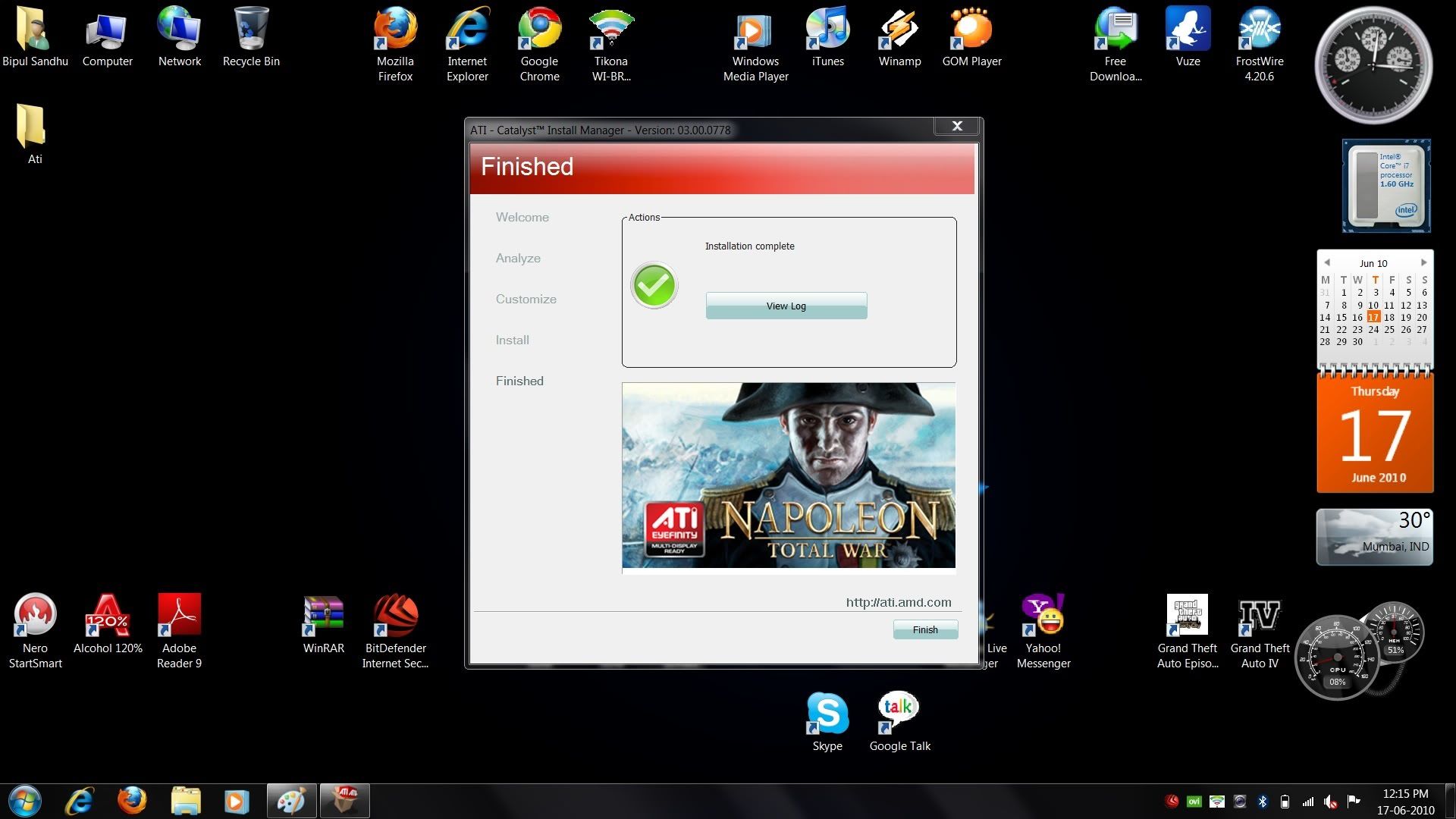
Task: Select the Finished step in installer
Action: point(519,381)
